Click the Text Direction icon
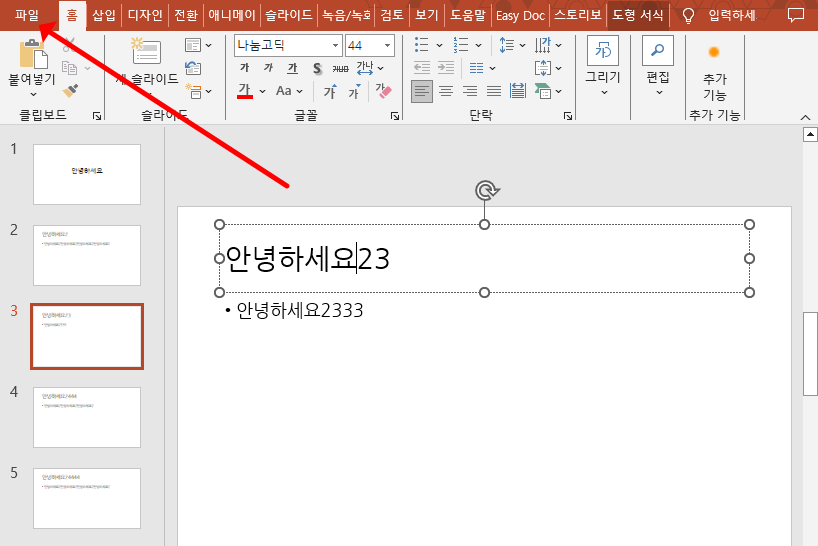The height and width of the screenshot is (546, 818). 543,45
